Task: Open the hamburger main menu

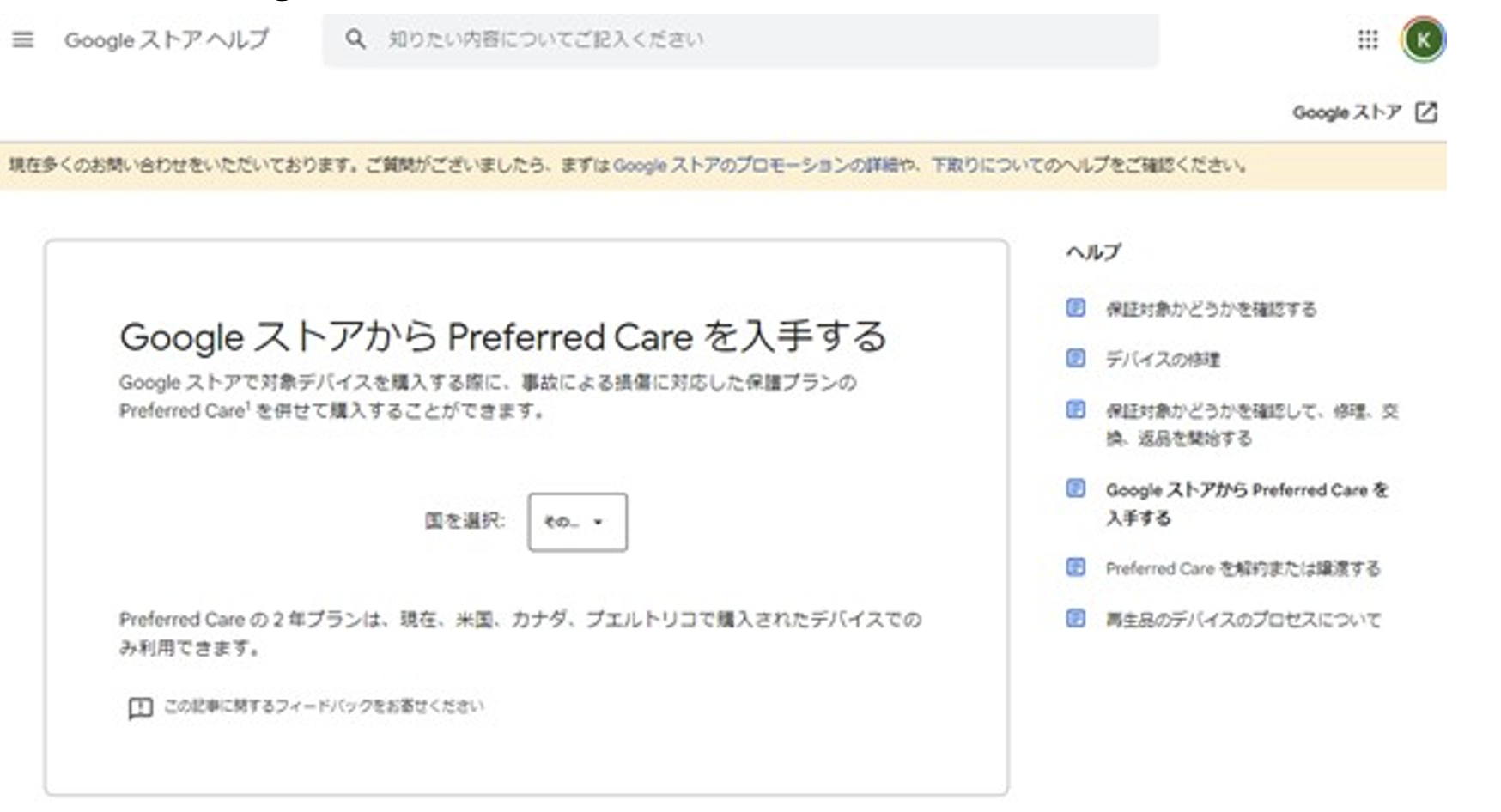Action: (23, 39)
